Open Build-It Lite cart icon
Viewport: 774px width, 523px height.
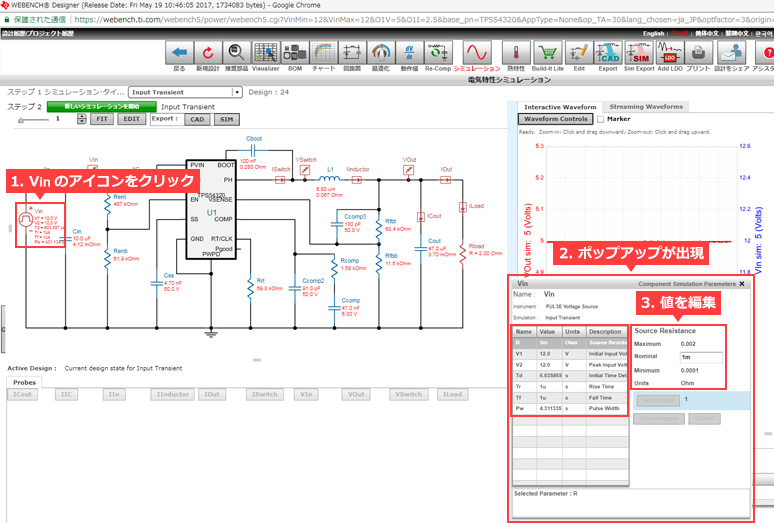(547, 53)
